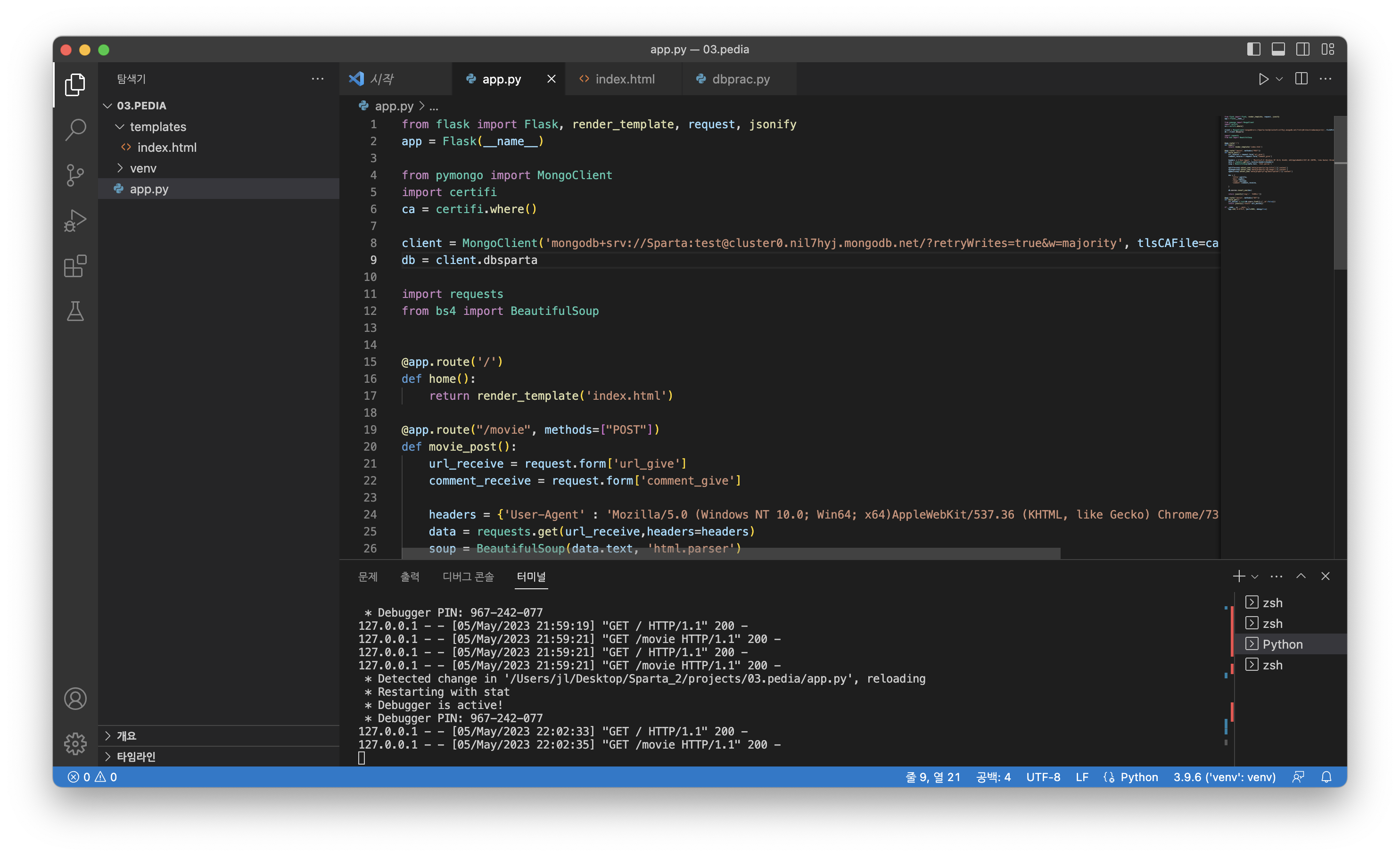This screenshot has height=857, width=1400.
Task: Open Explorer views and more actions ellipsis
Action: coord(318,79)
